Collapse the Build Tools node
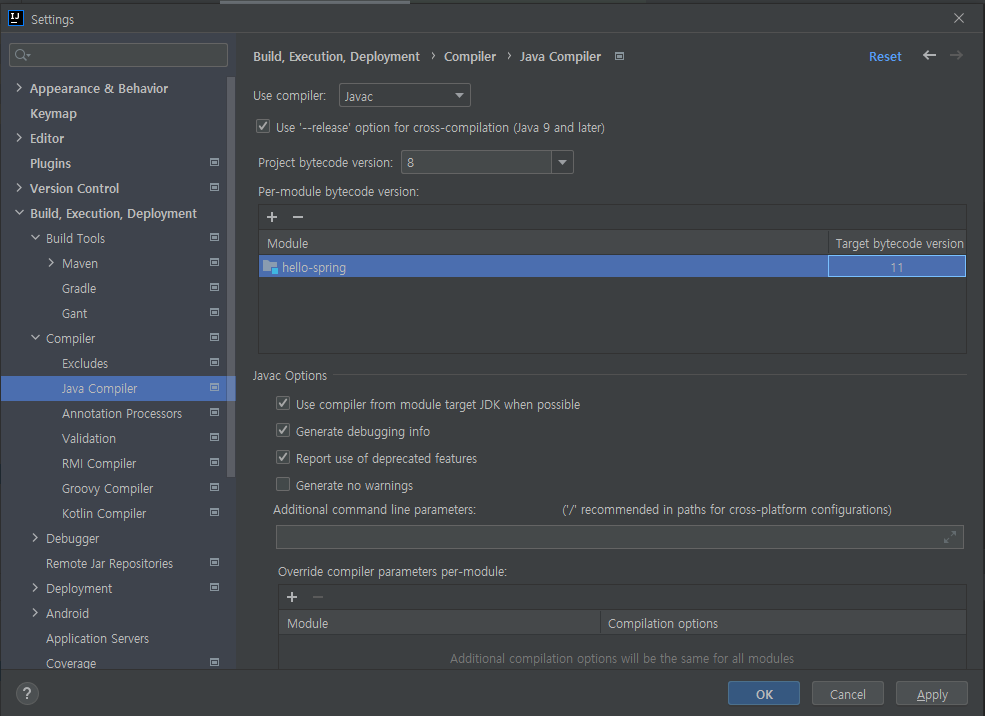Image resolution: width=985 pixels, height=716 pixels. pos(35,237)
